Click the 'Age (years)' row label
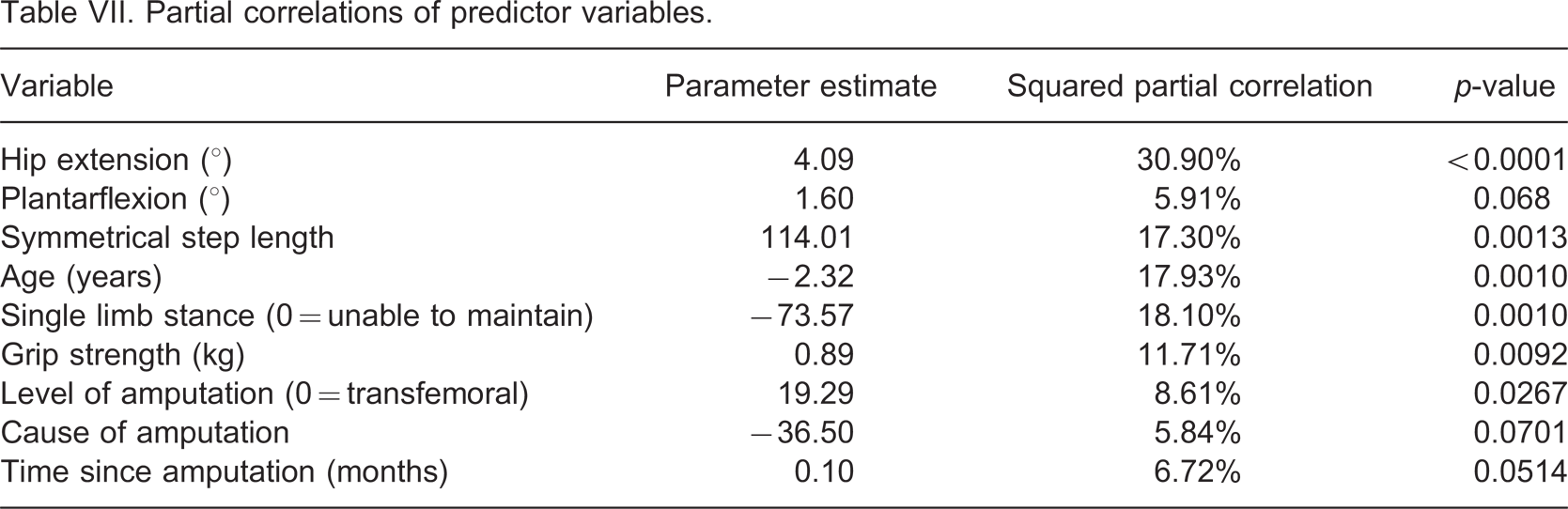Image resolution: width=1568 pixels, height=509 pixels. coord(81,277)
